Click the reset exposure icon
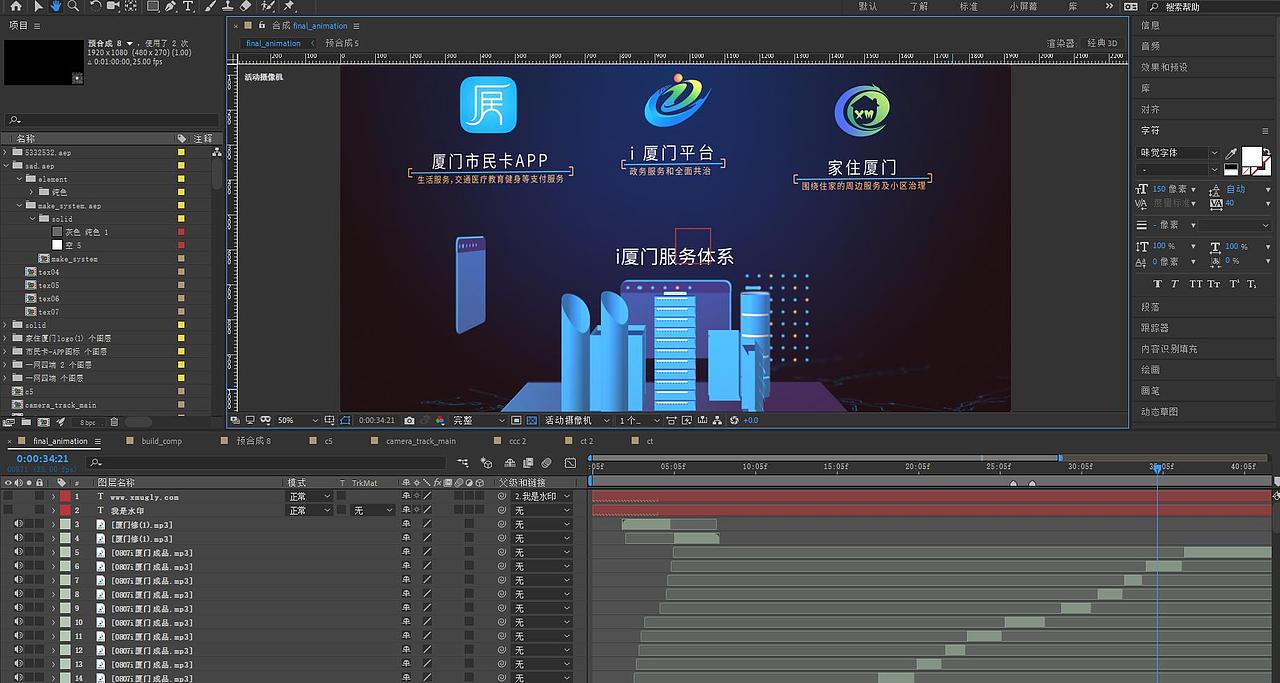The height and width of the screenshot is (683, 1280). coord(733,420)
